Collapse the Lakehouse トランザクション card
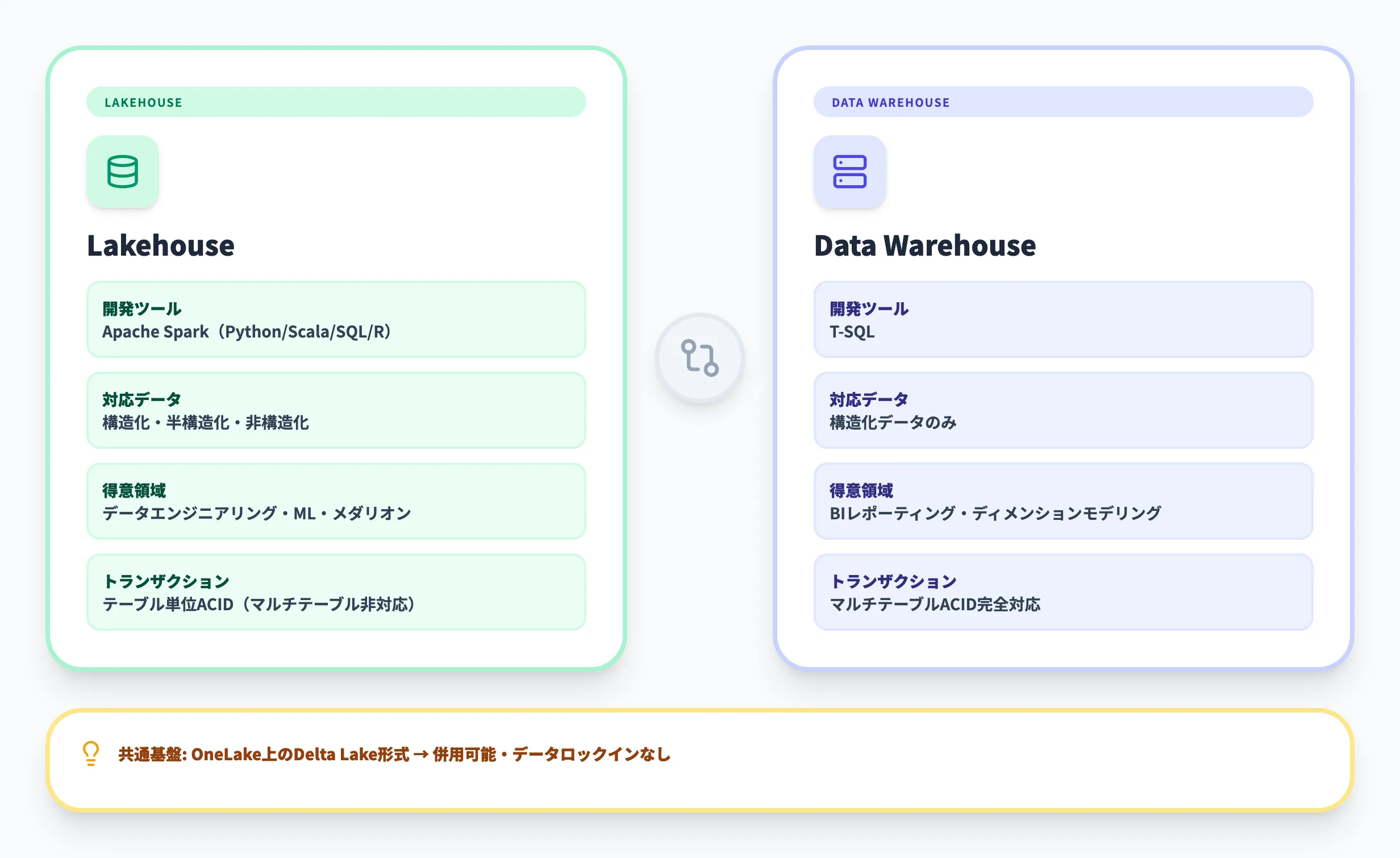Viewport: 1400px width, 858px height. pos(335,593)
